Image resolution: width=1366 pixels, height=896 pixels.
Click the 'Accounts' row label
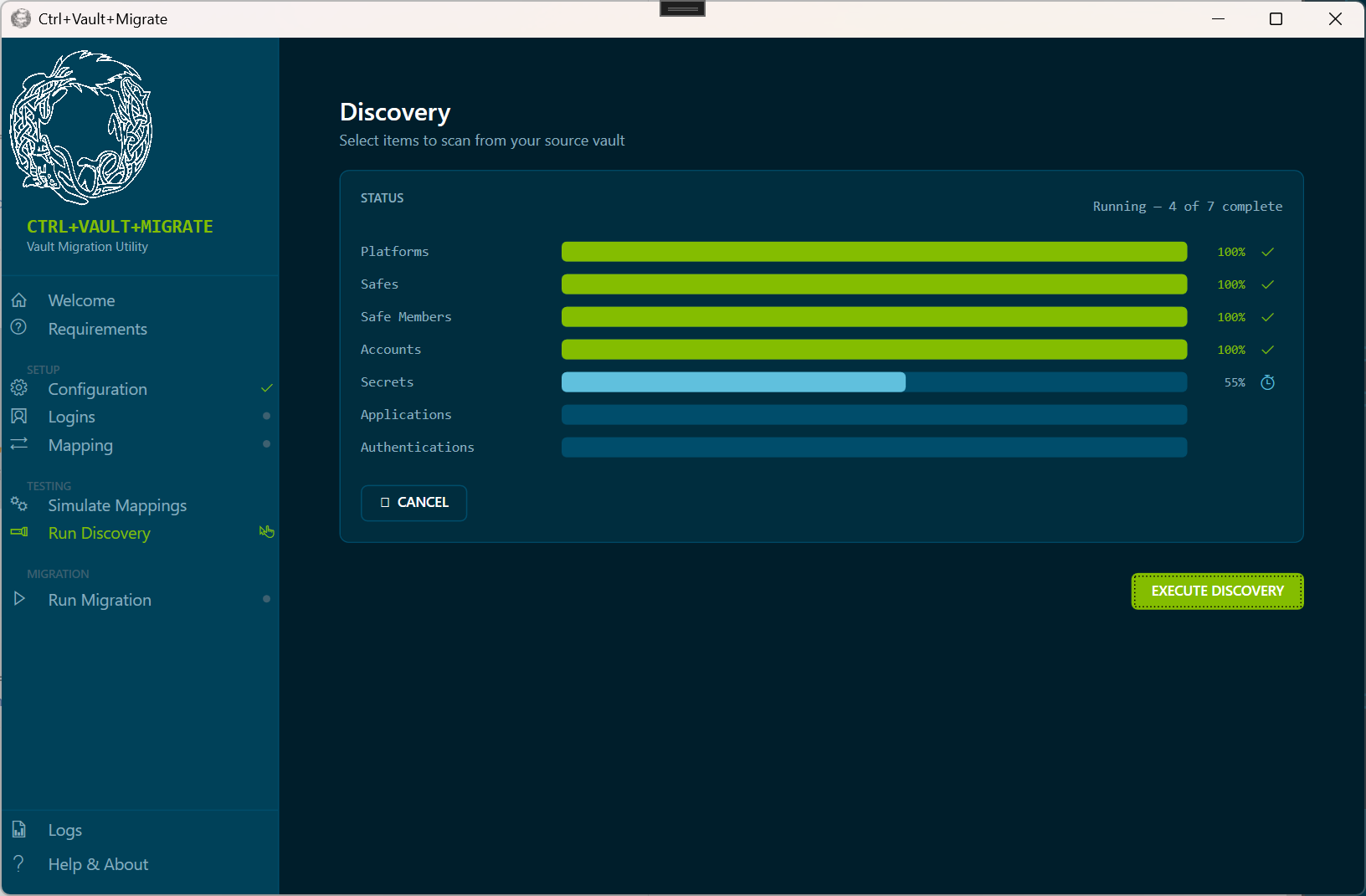pyautogui.click(x=391, y=350)
